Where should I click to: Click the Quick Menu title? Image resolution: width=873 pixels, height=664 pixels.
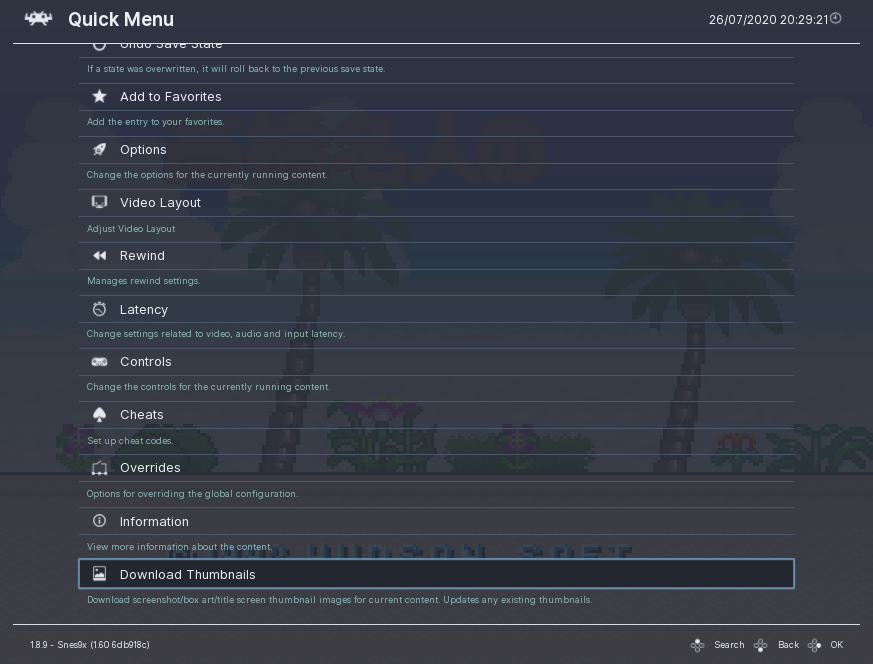(x=121, y=19)
